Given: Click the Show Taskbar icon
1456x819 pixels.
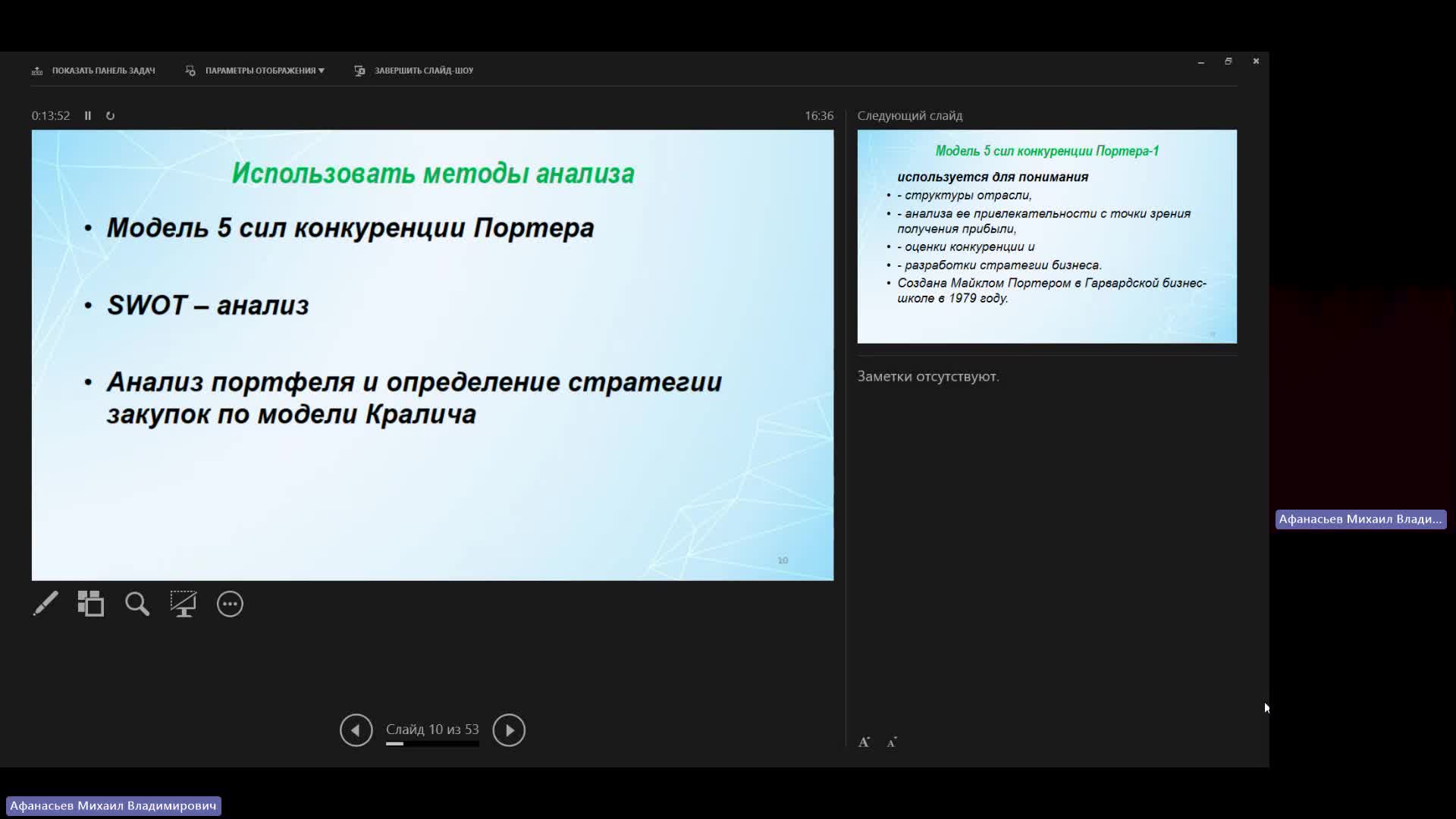Looking at the screenshot, I should (x=37, y=71).
